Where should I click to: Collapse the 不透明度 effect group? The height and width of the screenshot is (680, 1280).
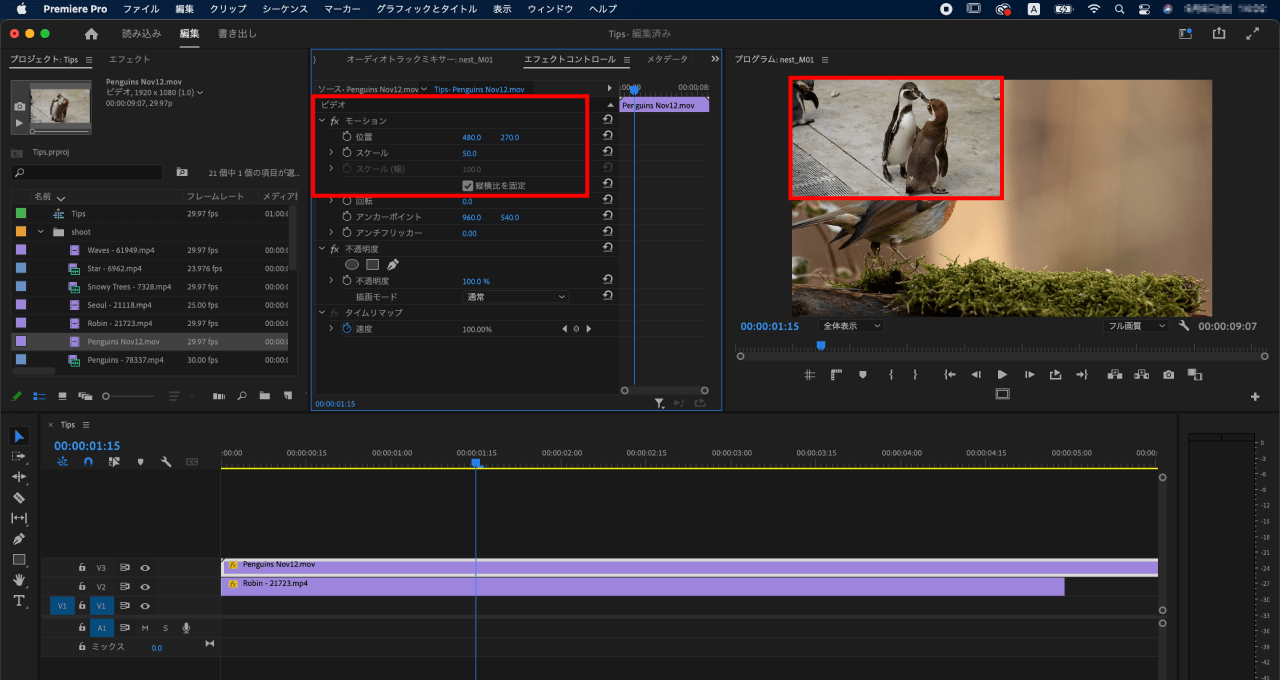point(321,248)
